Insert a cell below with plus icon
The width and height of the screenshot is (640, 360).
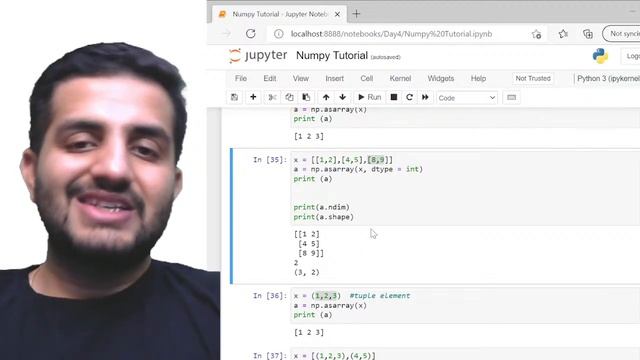pos(253,98)
